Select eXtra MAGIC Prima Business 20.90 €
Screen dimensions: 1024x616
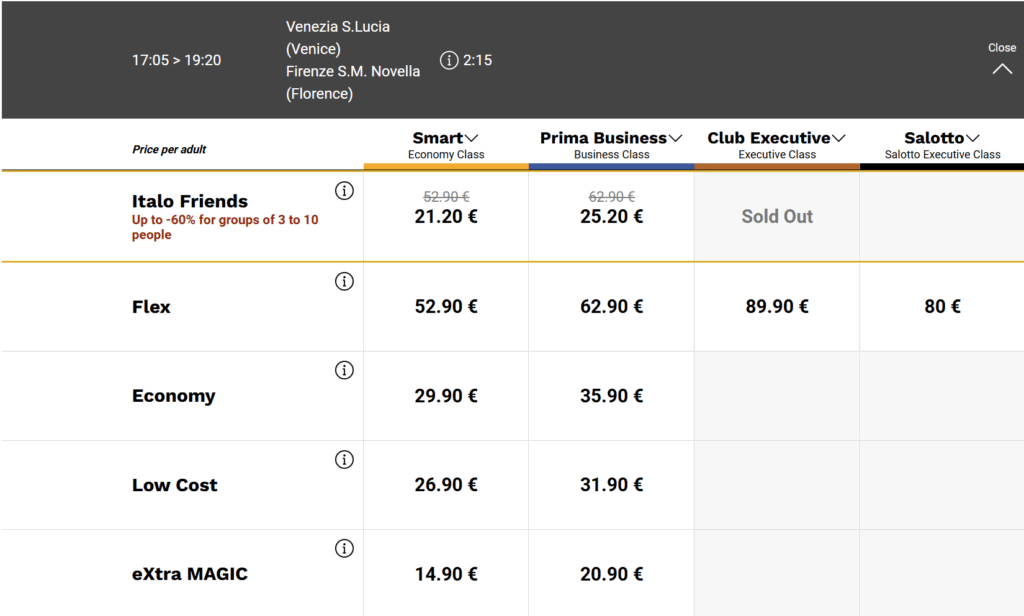(x=611, y=574)
